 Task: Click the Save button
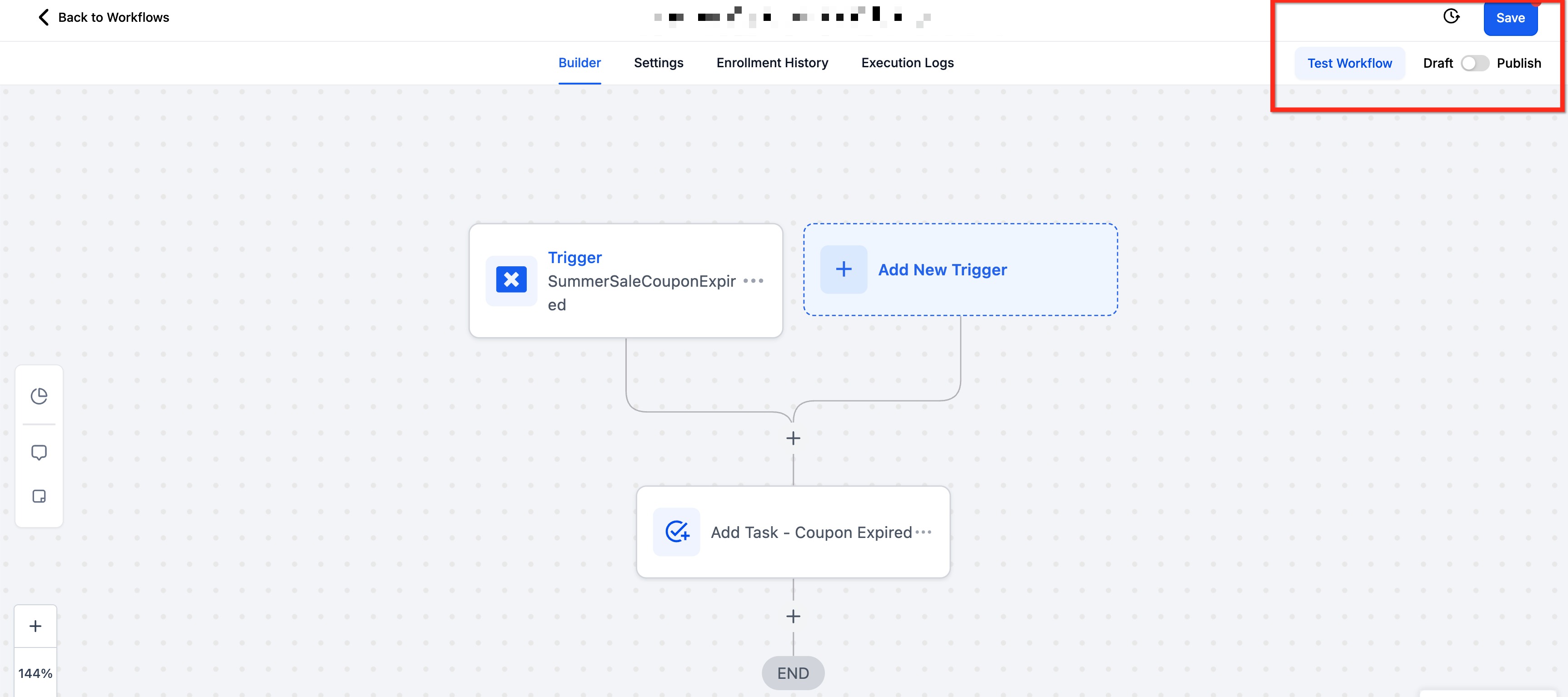(1510, 18)
